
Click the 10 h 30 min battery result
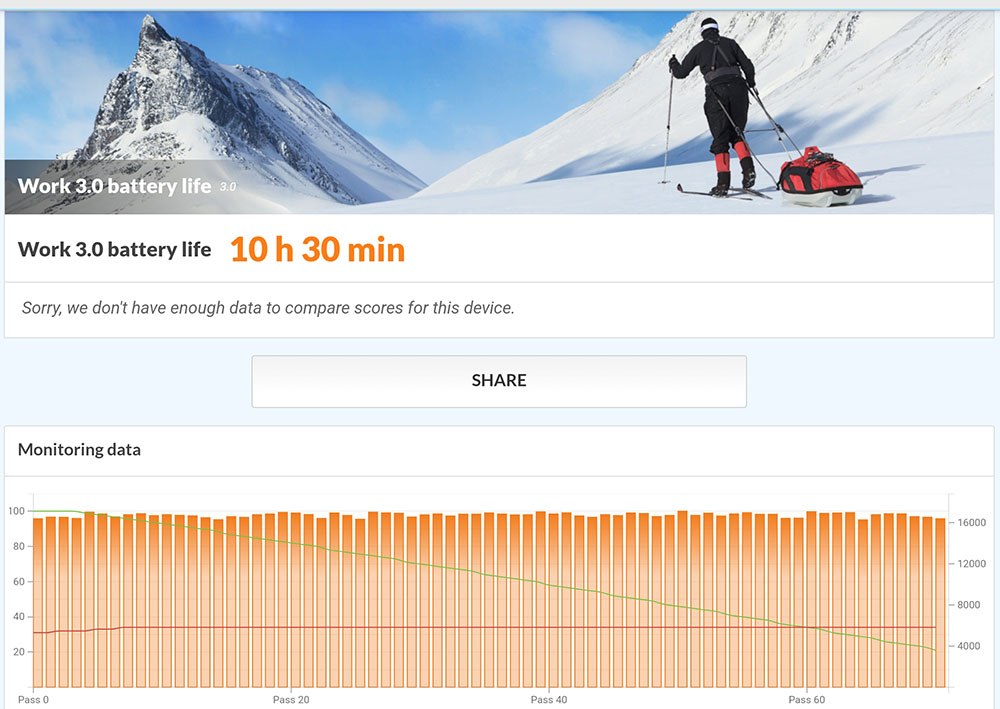[317, 249]
